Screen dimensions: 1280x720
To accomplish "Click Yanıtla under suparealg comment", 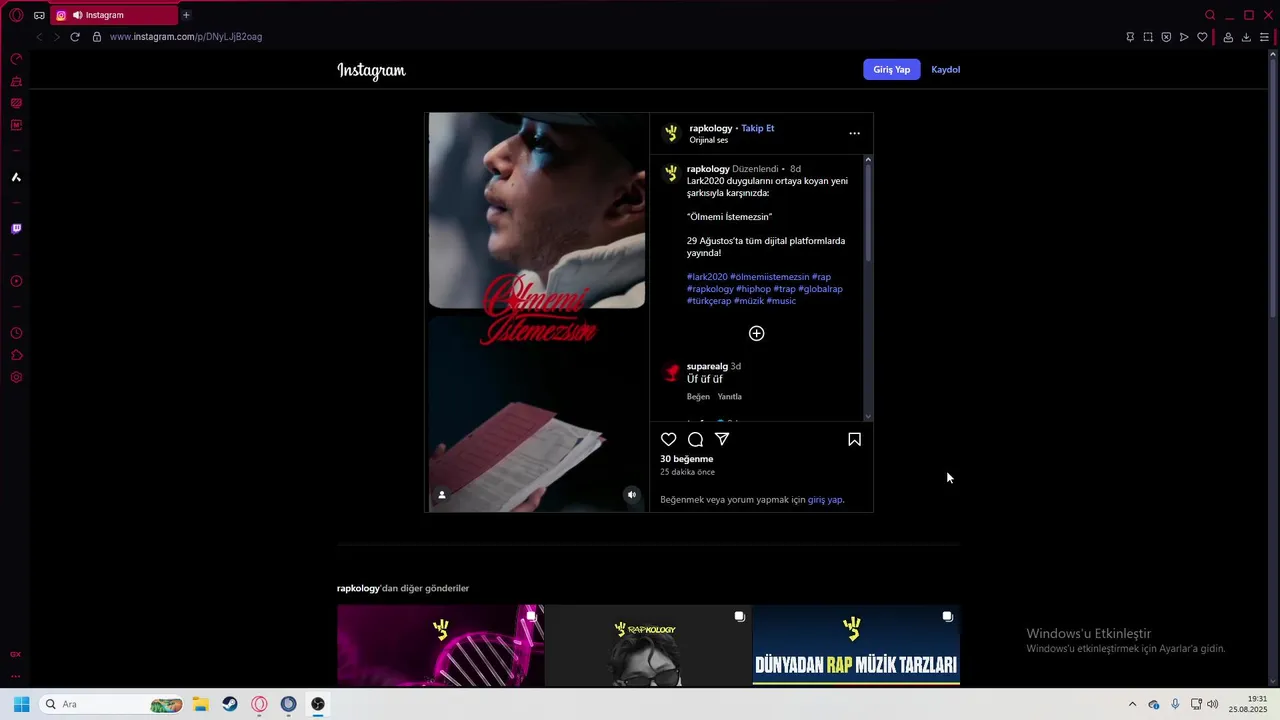I will (x=730, y=397).
